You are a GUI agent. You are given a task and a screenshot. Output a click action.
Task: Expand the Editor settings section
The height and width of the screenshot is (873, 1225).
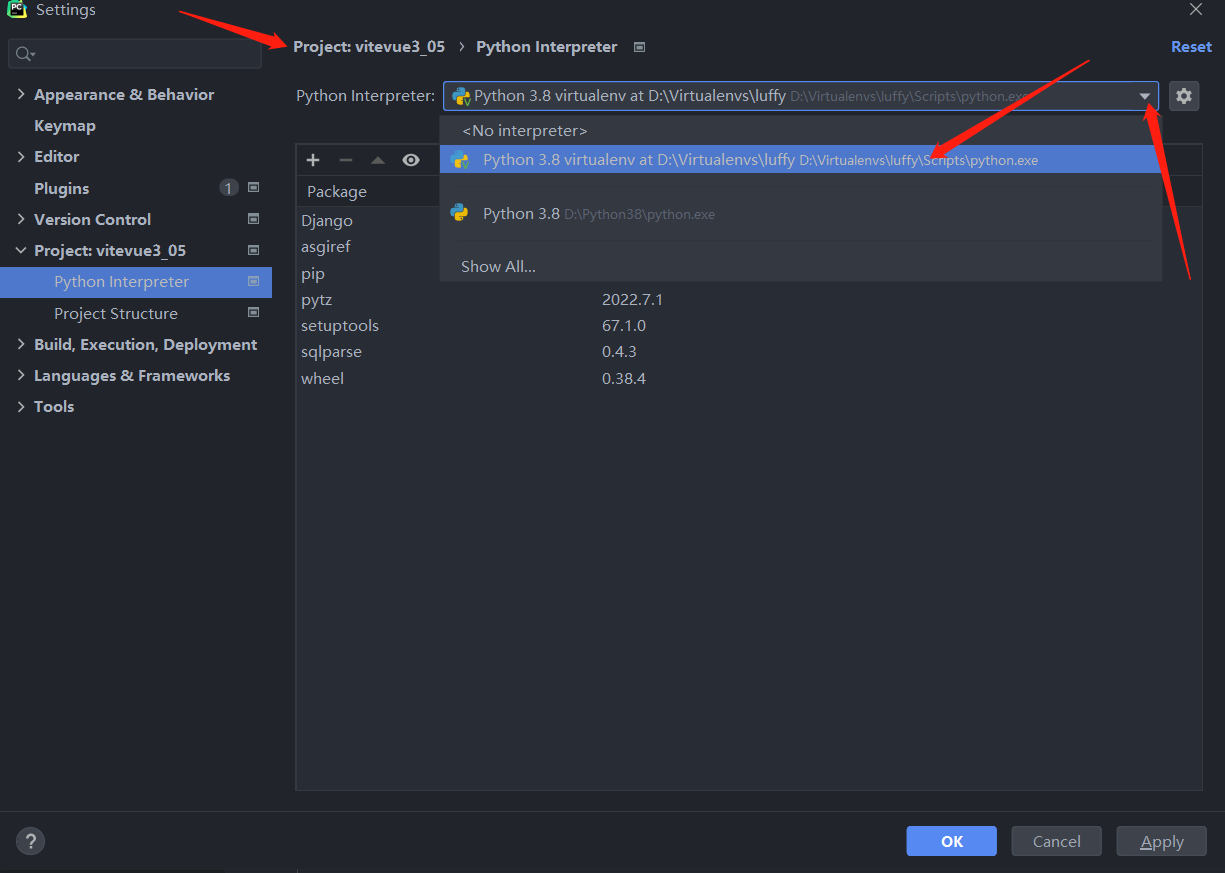pos(21,156)
